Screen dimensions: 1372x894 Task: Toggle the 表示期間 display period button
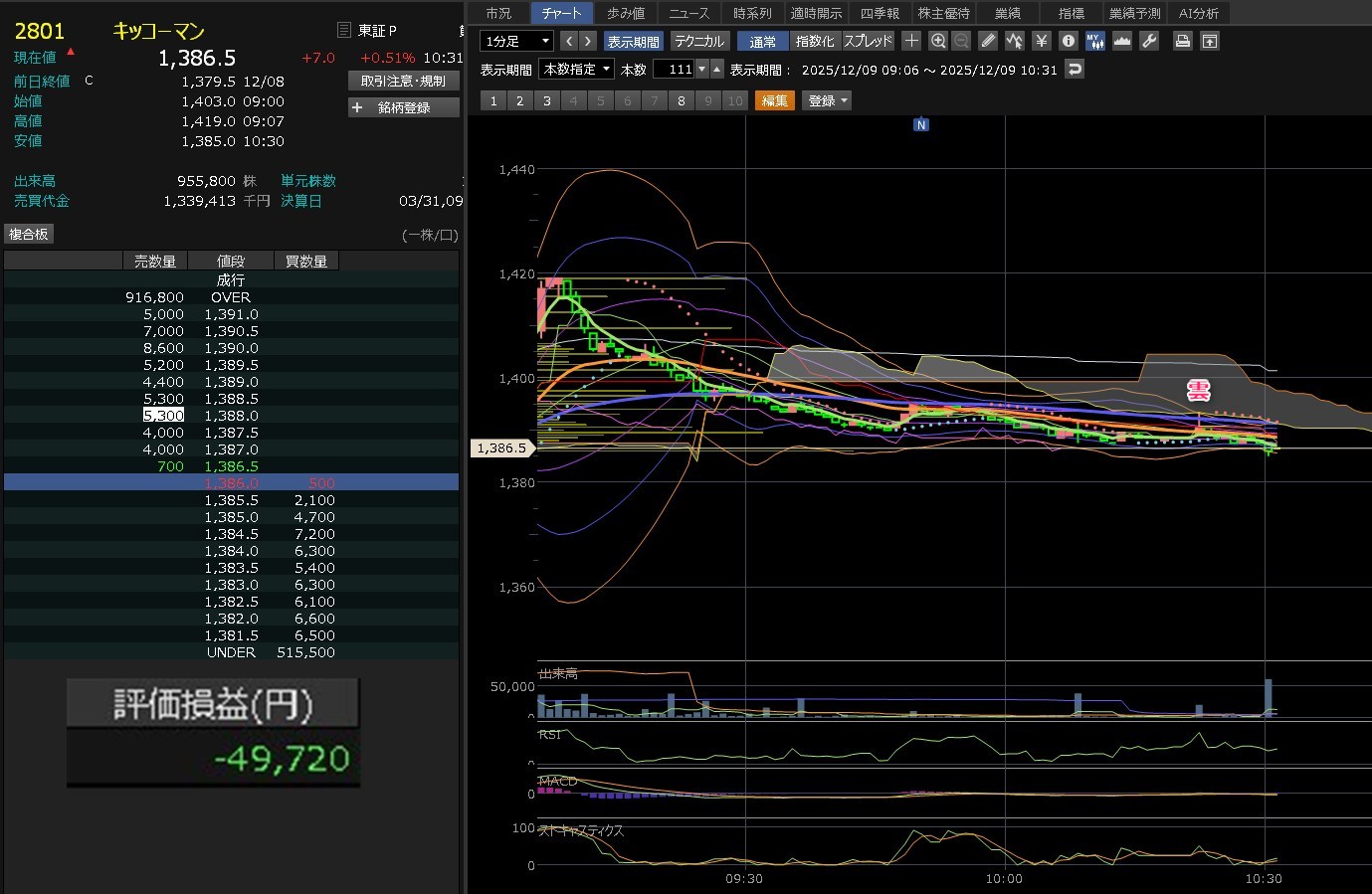pos(633,41)
